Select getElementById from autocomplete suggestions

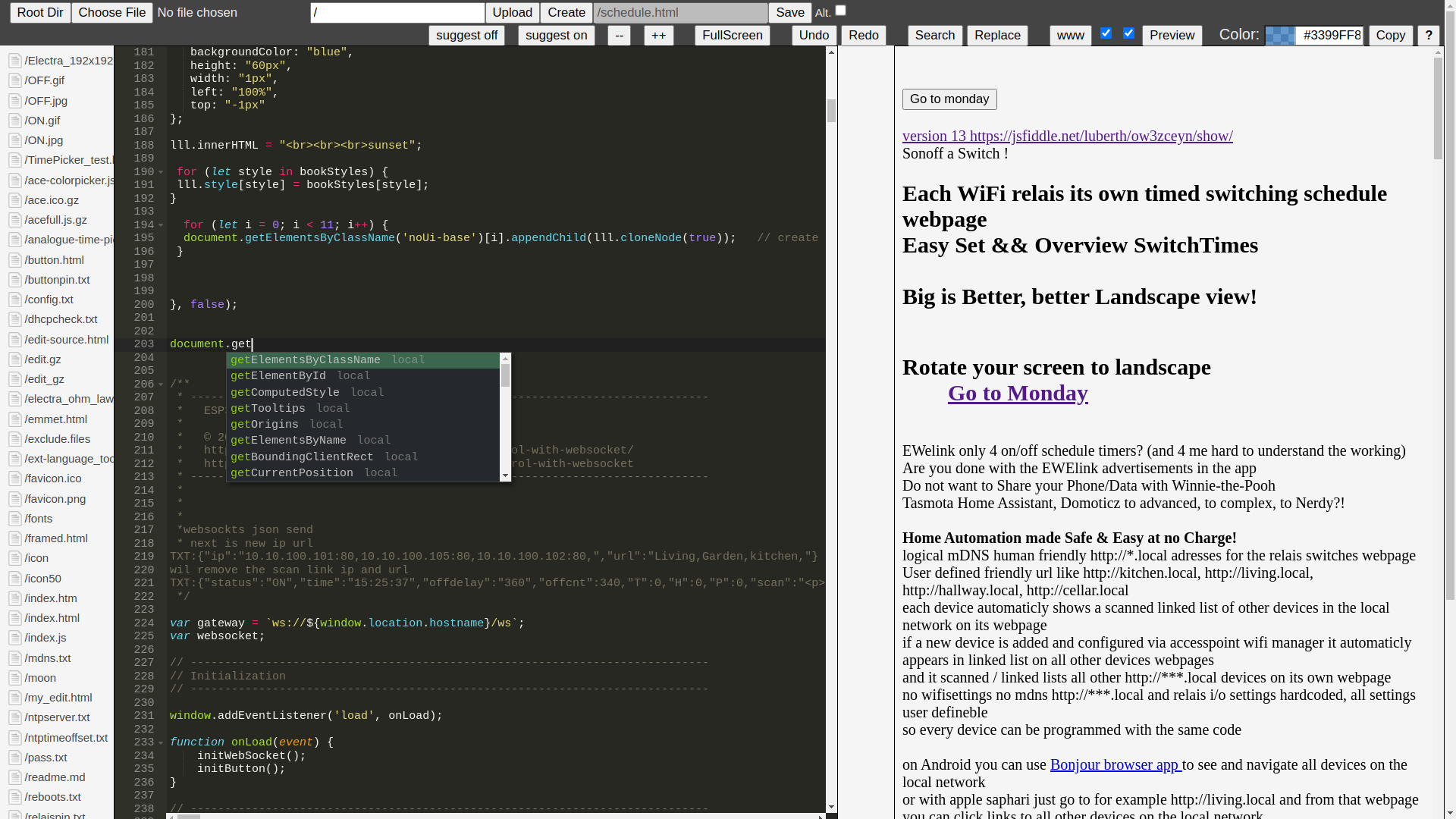pos(278,376)
